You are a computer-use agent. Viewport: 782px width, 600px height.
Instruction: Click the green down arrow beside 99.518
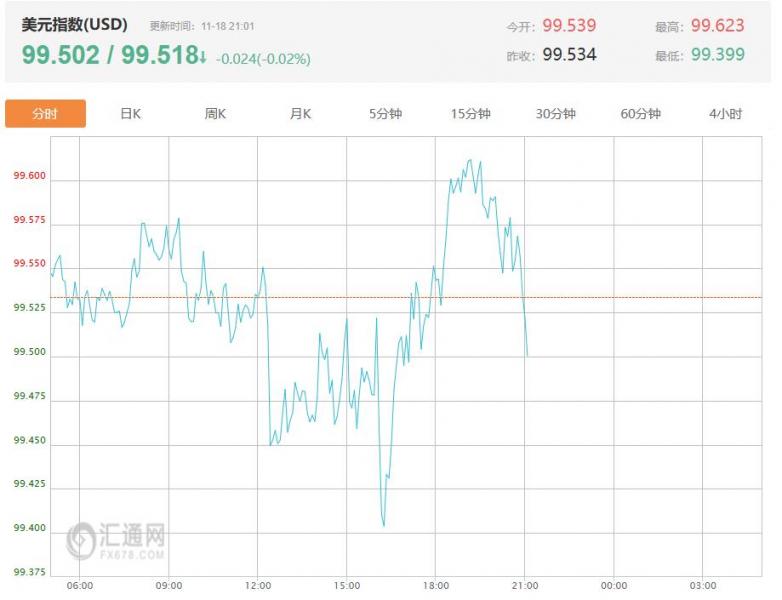[x=203, y=57]
